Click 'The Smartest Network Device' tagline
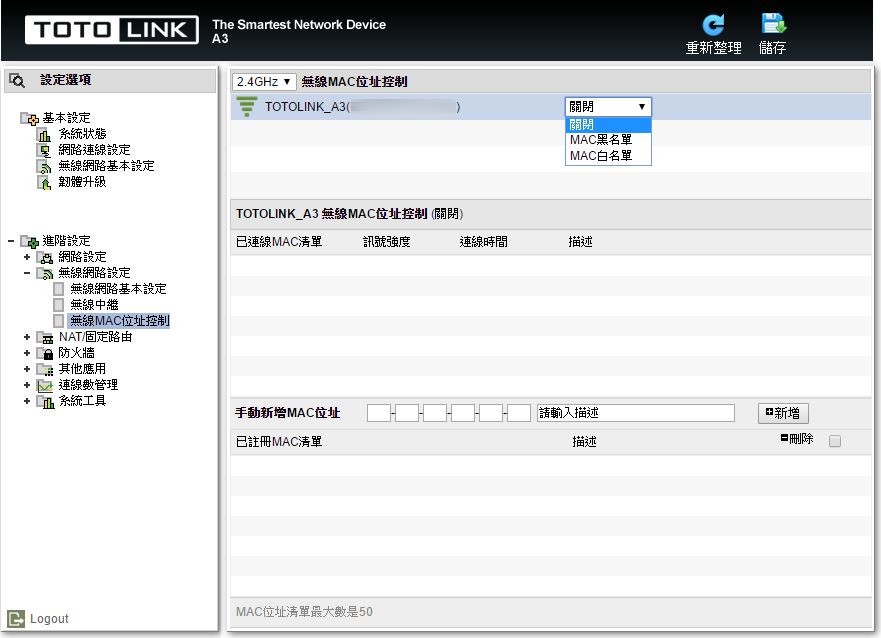The height and width of the screenshot is (638, 881). coord(299,25)
